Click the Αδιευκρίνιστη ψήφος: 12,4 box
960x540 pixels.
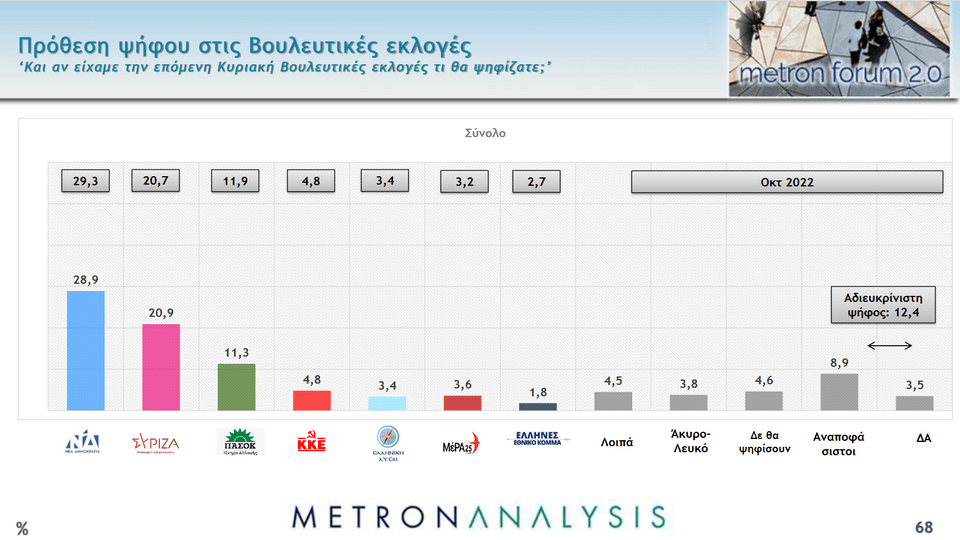(883, 305)
